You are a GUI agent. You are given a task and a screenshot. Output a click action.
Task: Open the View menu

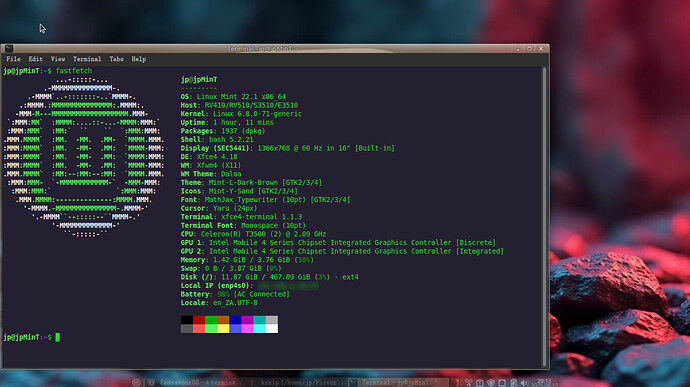(58, 59)
